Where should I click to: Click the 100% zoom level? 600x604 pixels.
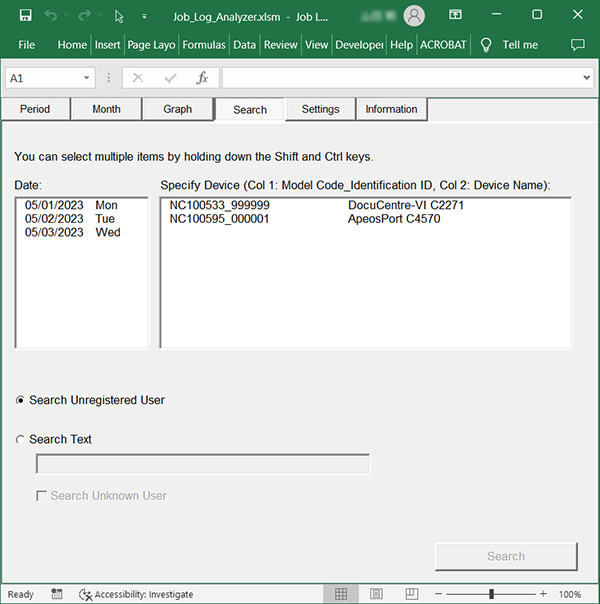click(x=570, y=594)
